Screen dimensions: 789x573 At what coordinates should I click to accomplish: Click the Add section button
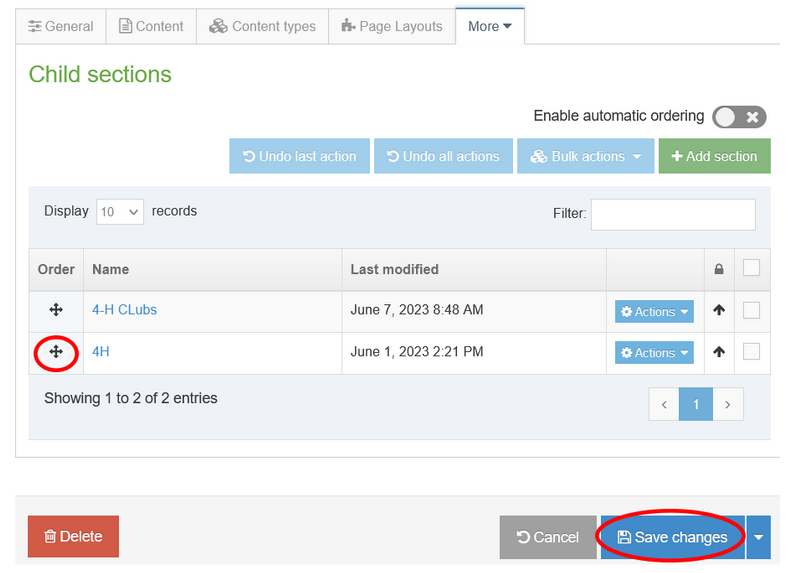coord(715,156)
